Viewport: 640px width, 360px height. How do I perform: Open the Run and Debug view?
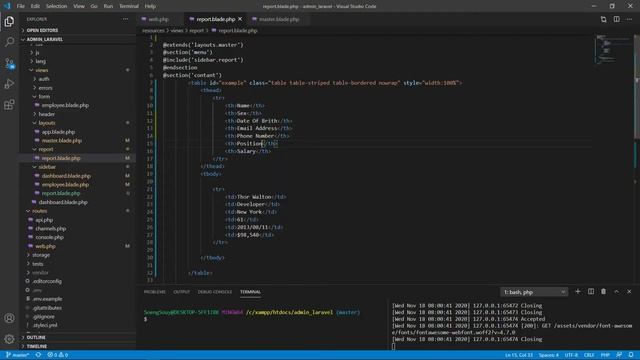click(x=9, y=84)
